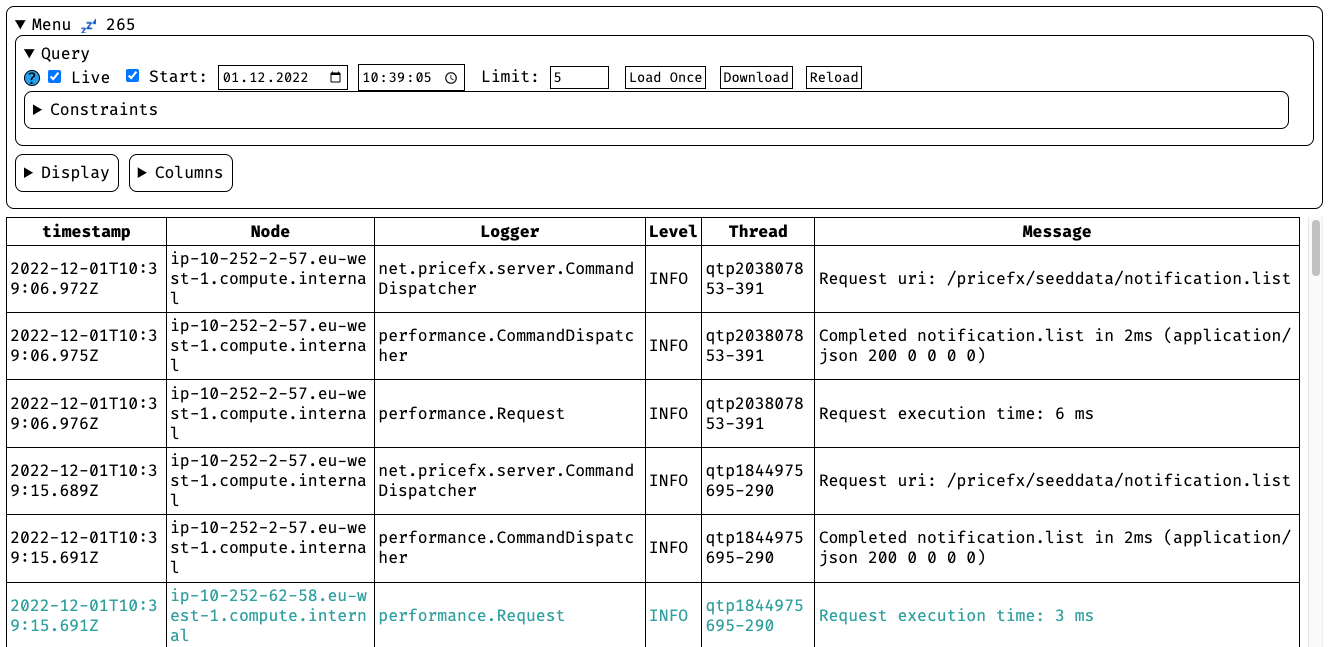
Task: Uncheck the Start checkbox
Action: (x=133, y=77)
